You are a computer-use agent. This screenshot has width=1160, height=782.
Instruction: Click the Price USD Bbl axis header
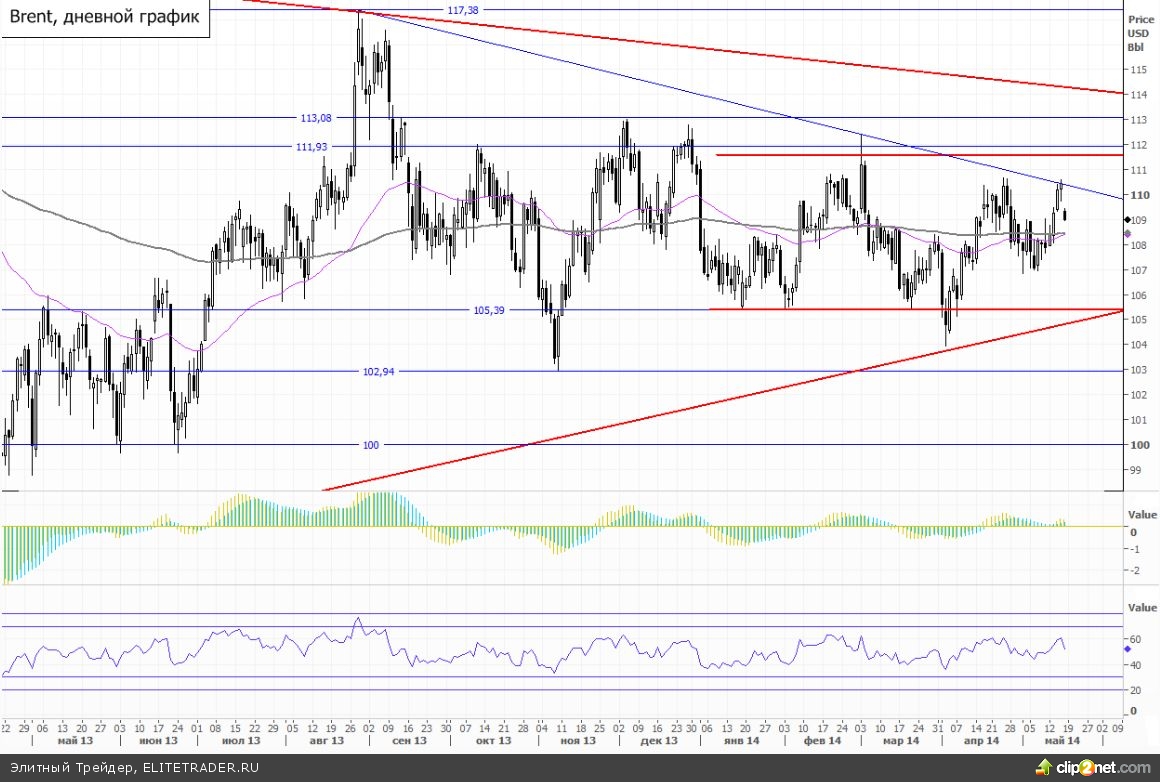click(1139, 32)
